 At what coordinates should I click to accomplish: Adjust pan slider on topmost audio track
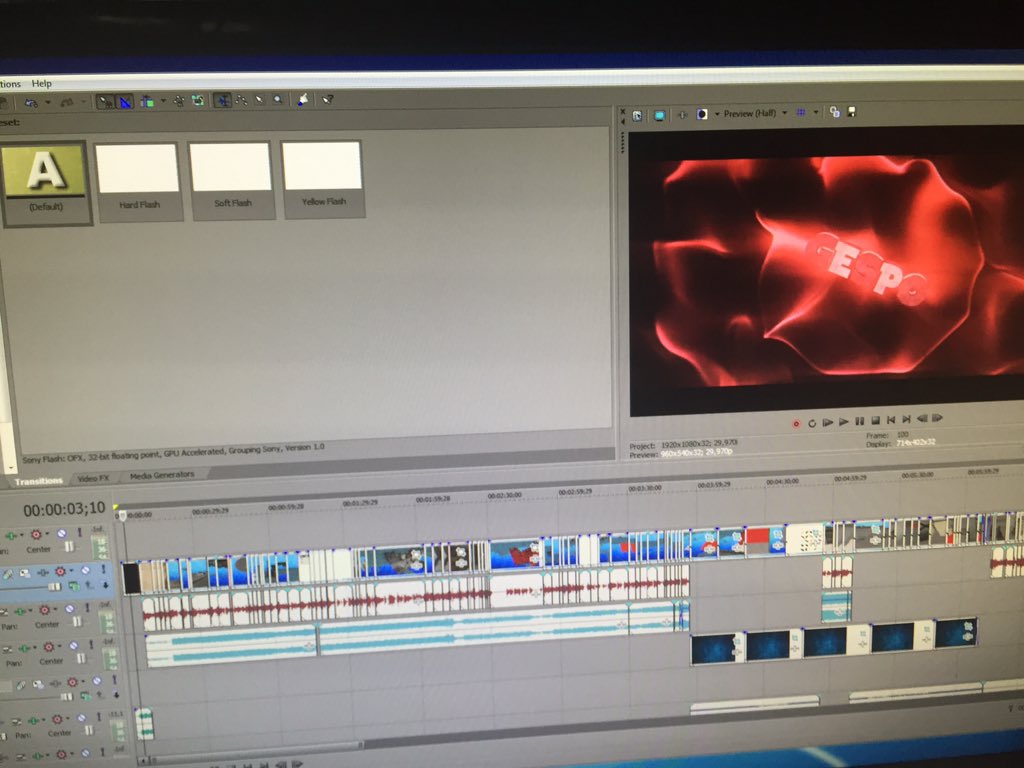[69, 547]
